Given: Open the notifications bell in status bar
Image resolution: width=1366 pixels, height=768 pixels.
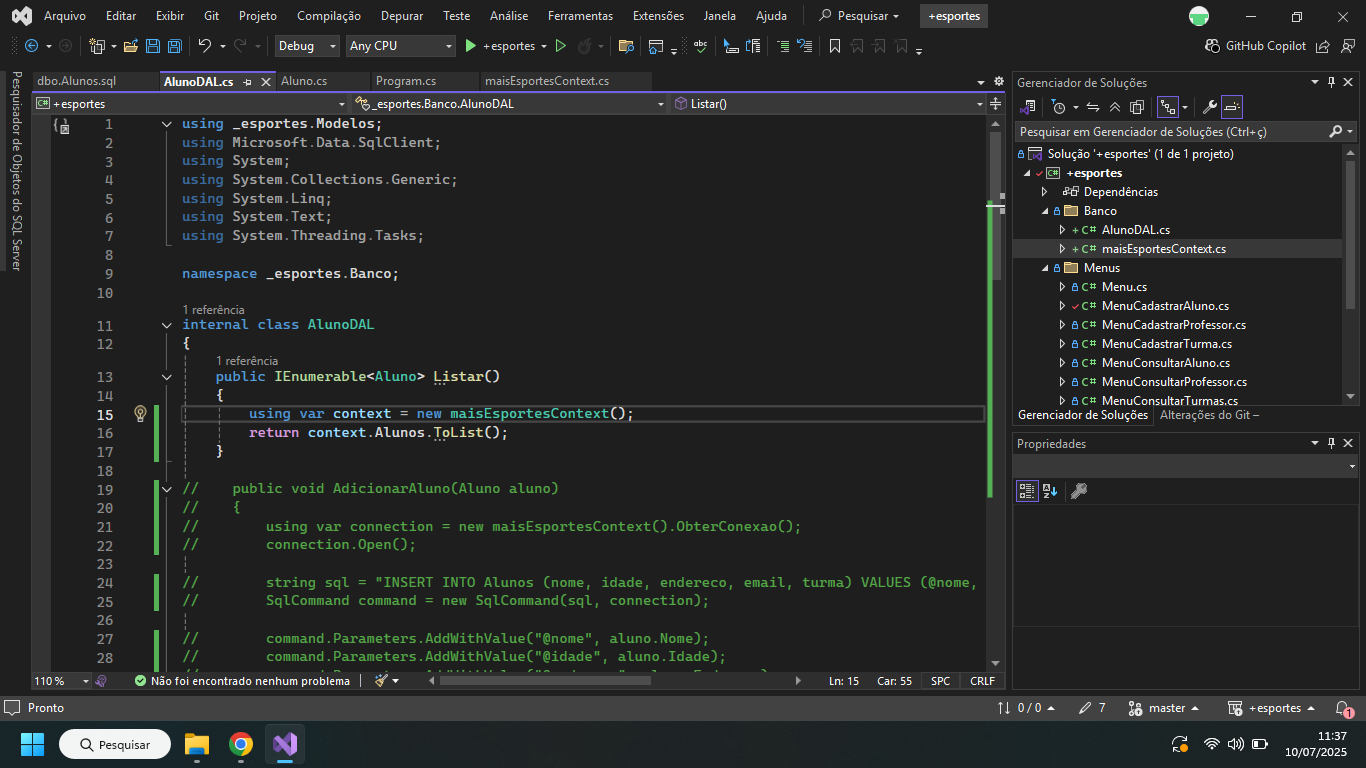Looking at the screenshot, I should tap(1343, 708).
